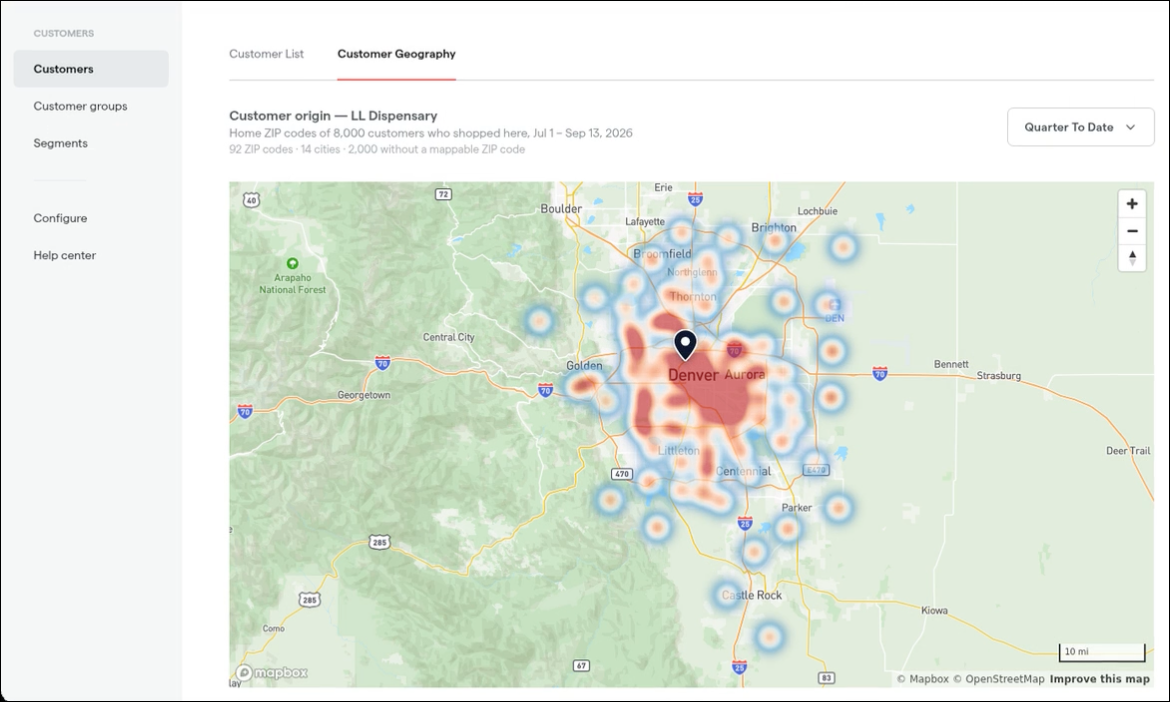
Task: Click the Brighton map label
Action: point(774,228)
